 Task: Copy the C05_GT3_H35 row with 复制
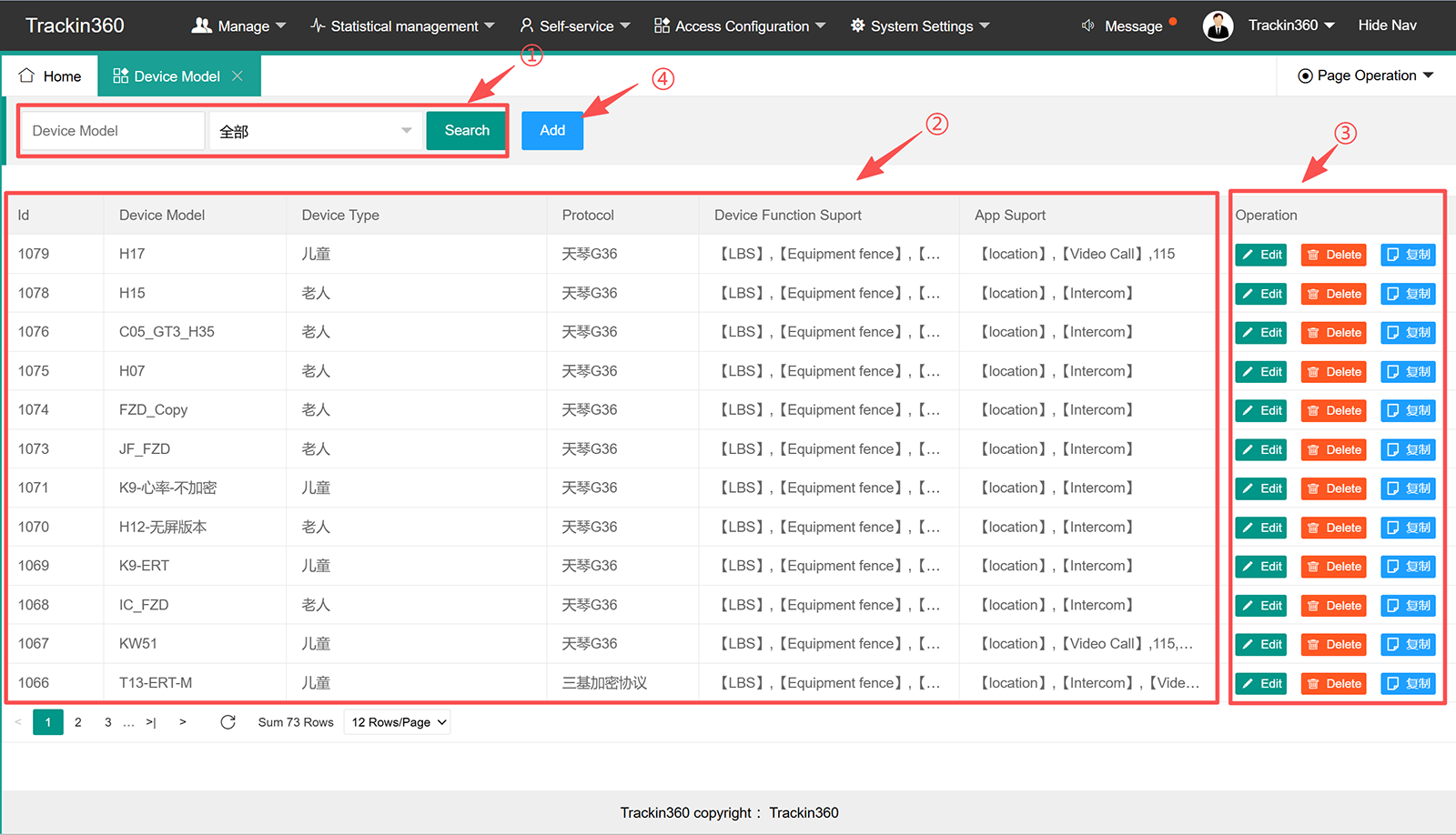click(1408, 333)
